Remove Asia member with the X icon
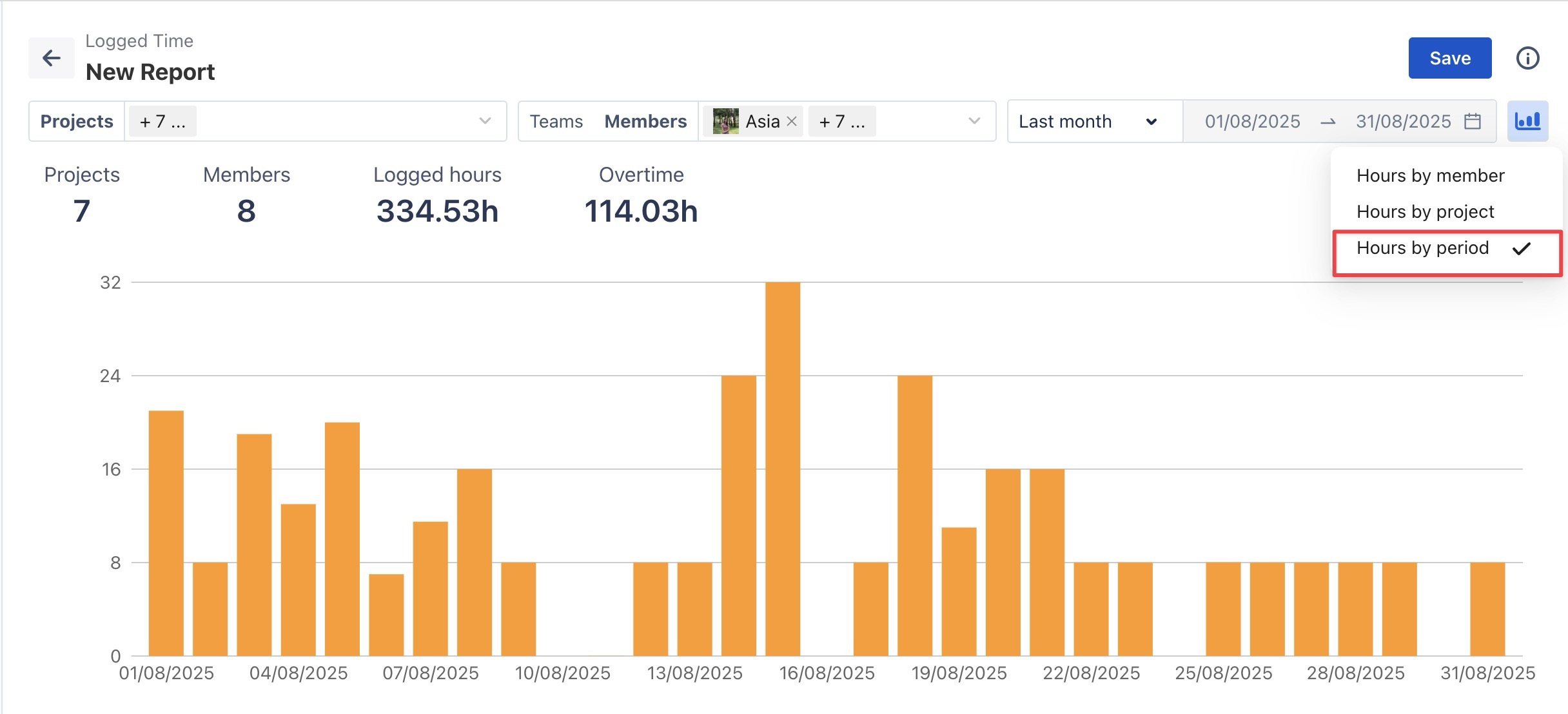 pyautogui.click(x=792, y=121)
